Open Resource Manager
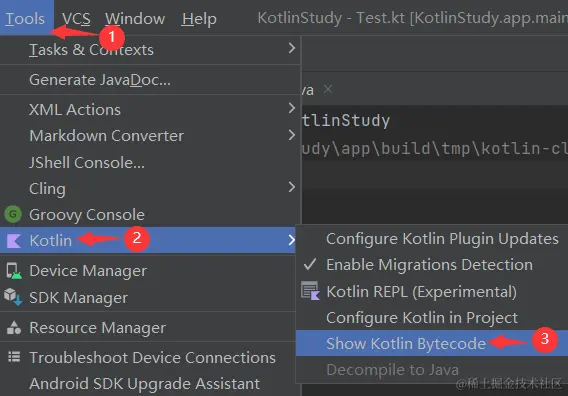Image resolution: width=568 pixels, height=396 pixels. 148,328
